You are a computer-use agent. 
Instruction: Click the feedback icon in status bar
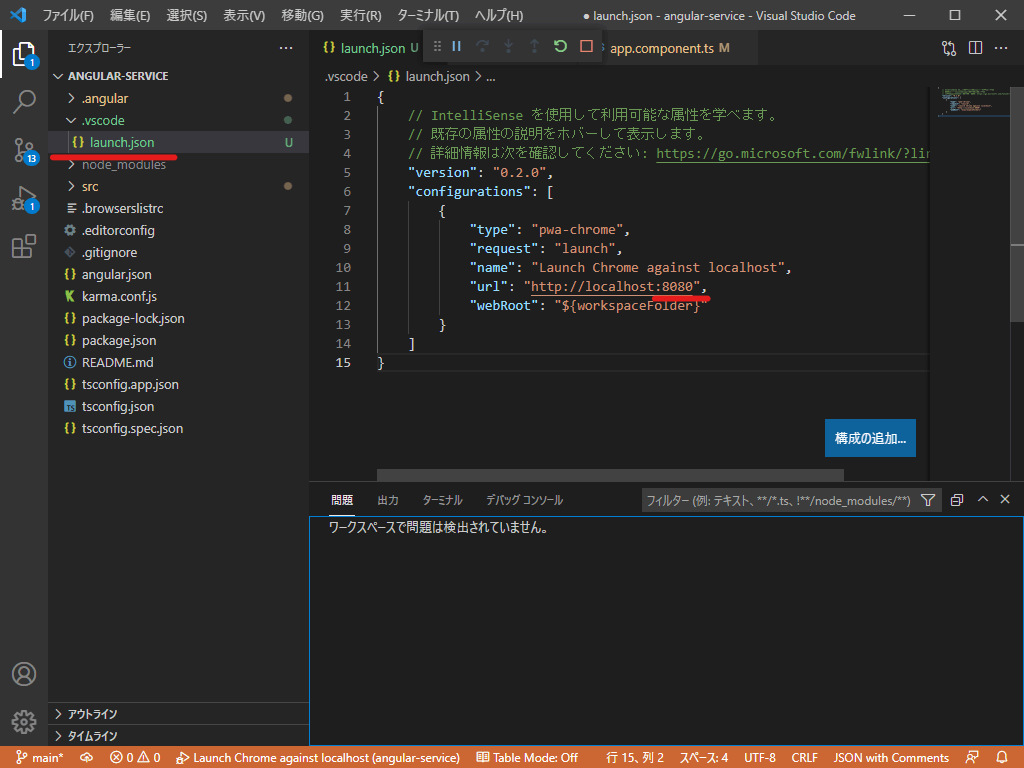pyautogui.click(x=972, y=758)
